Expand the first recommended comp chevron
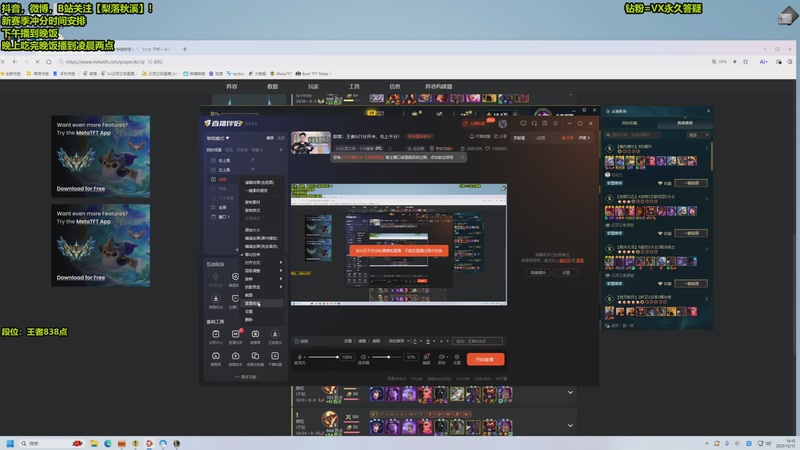Viewport: 800px width, 450px height. pyautogui.click(x=707, y=148)
